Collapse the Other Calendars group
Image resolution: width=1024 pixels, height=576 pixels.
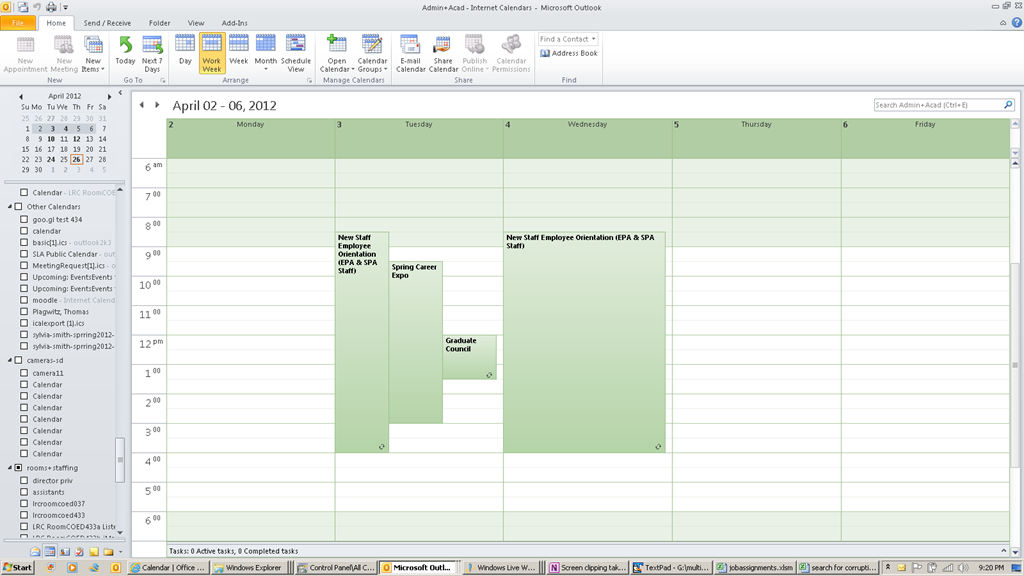click(x=10, y=207)
